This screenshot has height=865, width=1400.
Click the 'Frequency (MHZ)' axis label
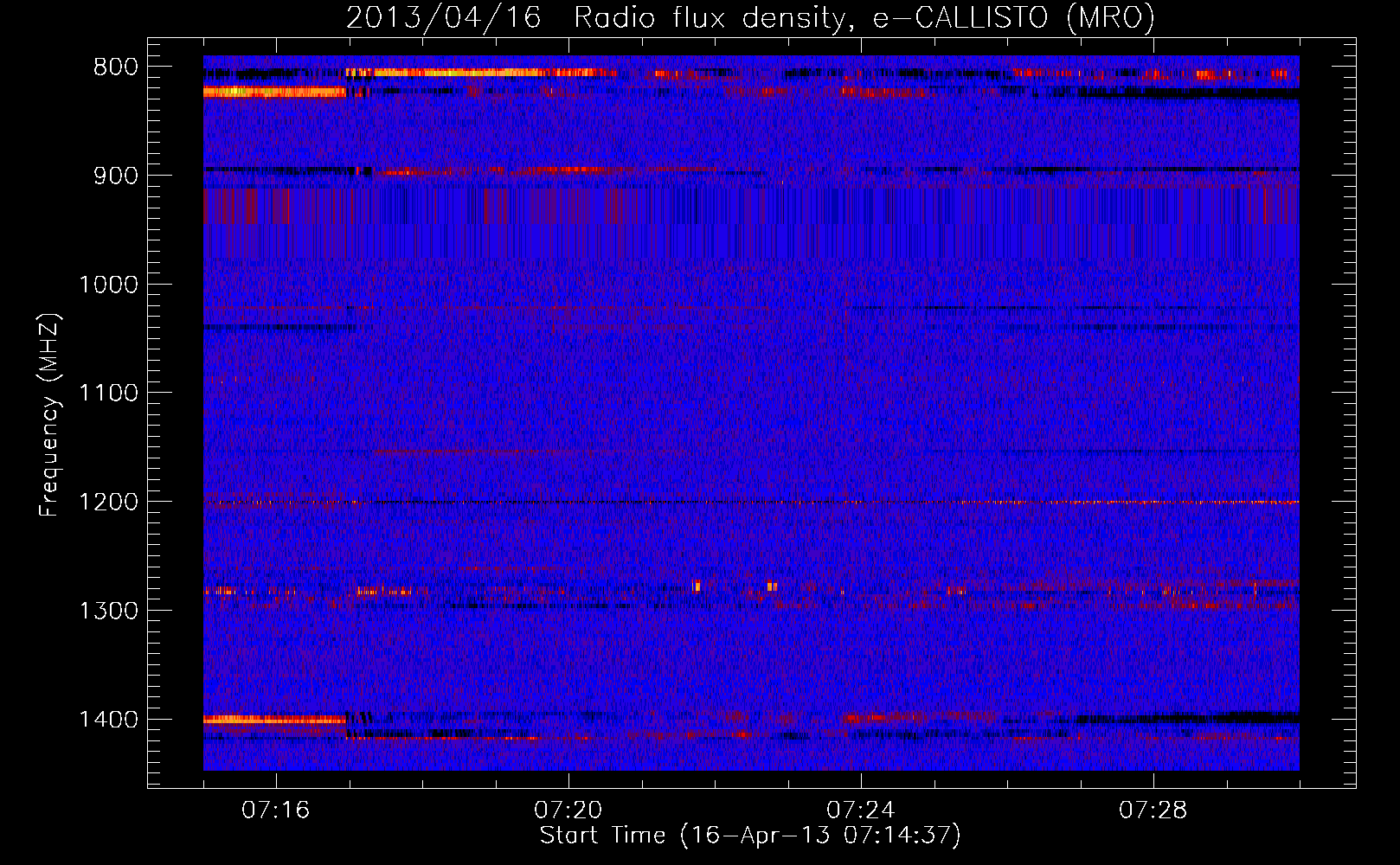point(50,415)
